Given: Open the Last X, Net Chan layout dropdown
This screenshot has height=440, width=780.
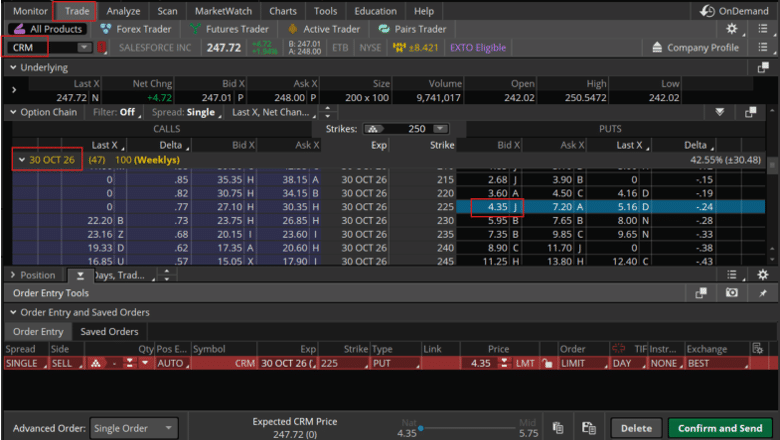Looking at the screenshot, I should pos(274,112).
